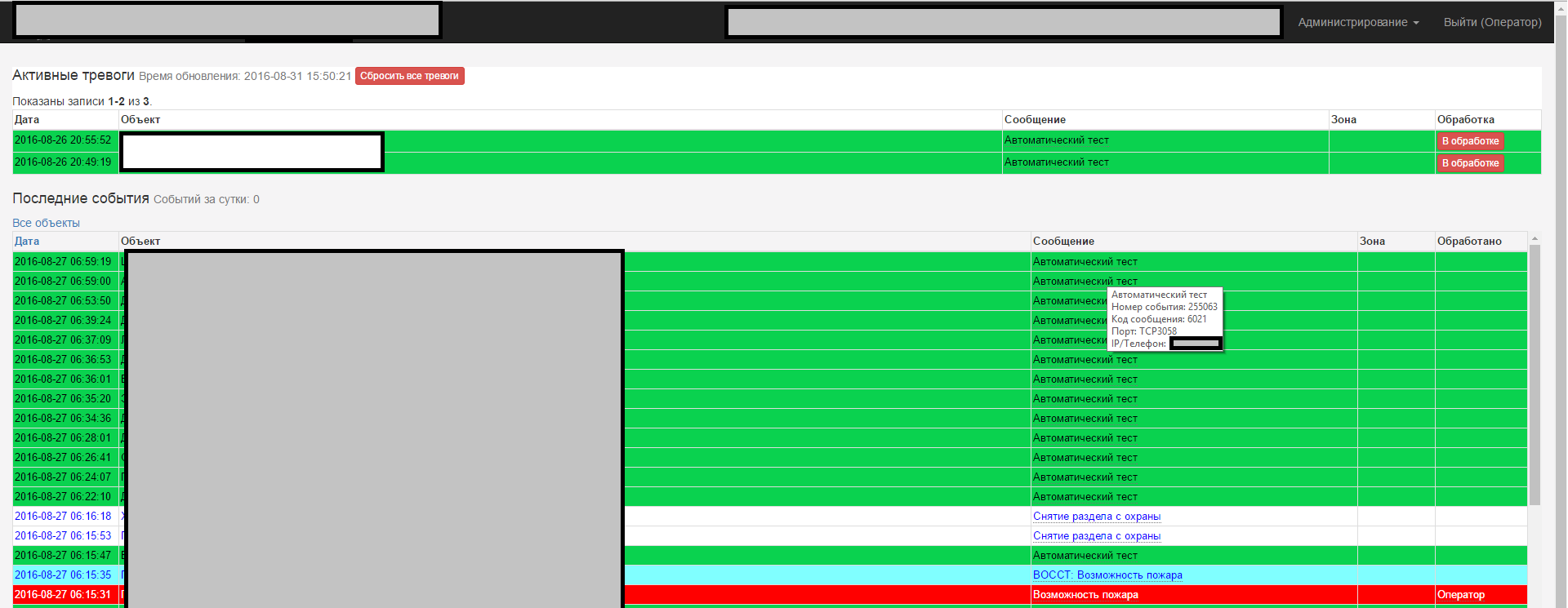Sort events by the Дата column header
Image resolution: width=1568 pixels, height=608 pixels.
(x=27, y=241)
